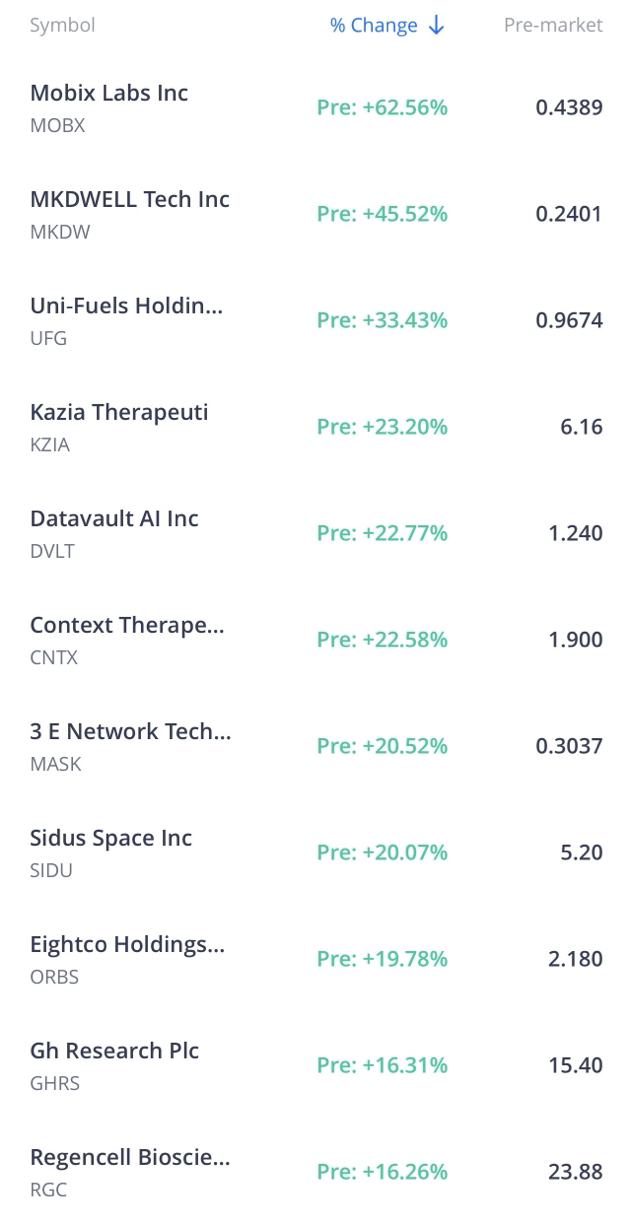Image resolution: width=633 pixels, height=1226 pixels.
Task: Open MKDWELL Tech Inc stock row
Action: point(316,214)
